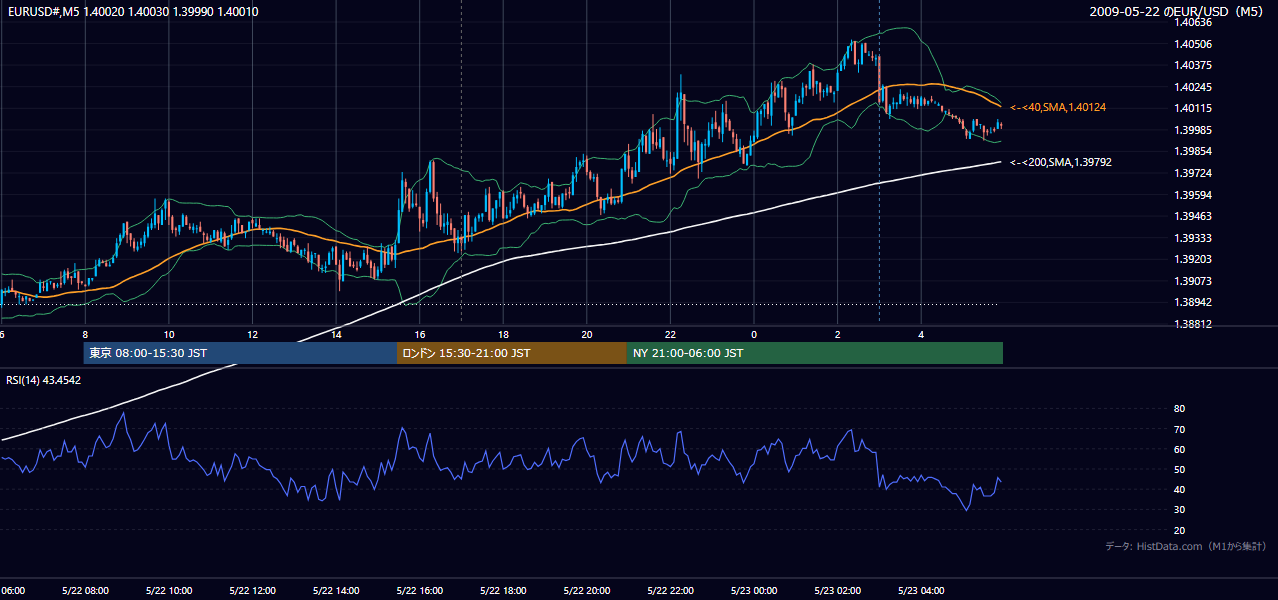Click price axis label 1.39724

coord(1192,173)
